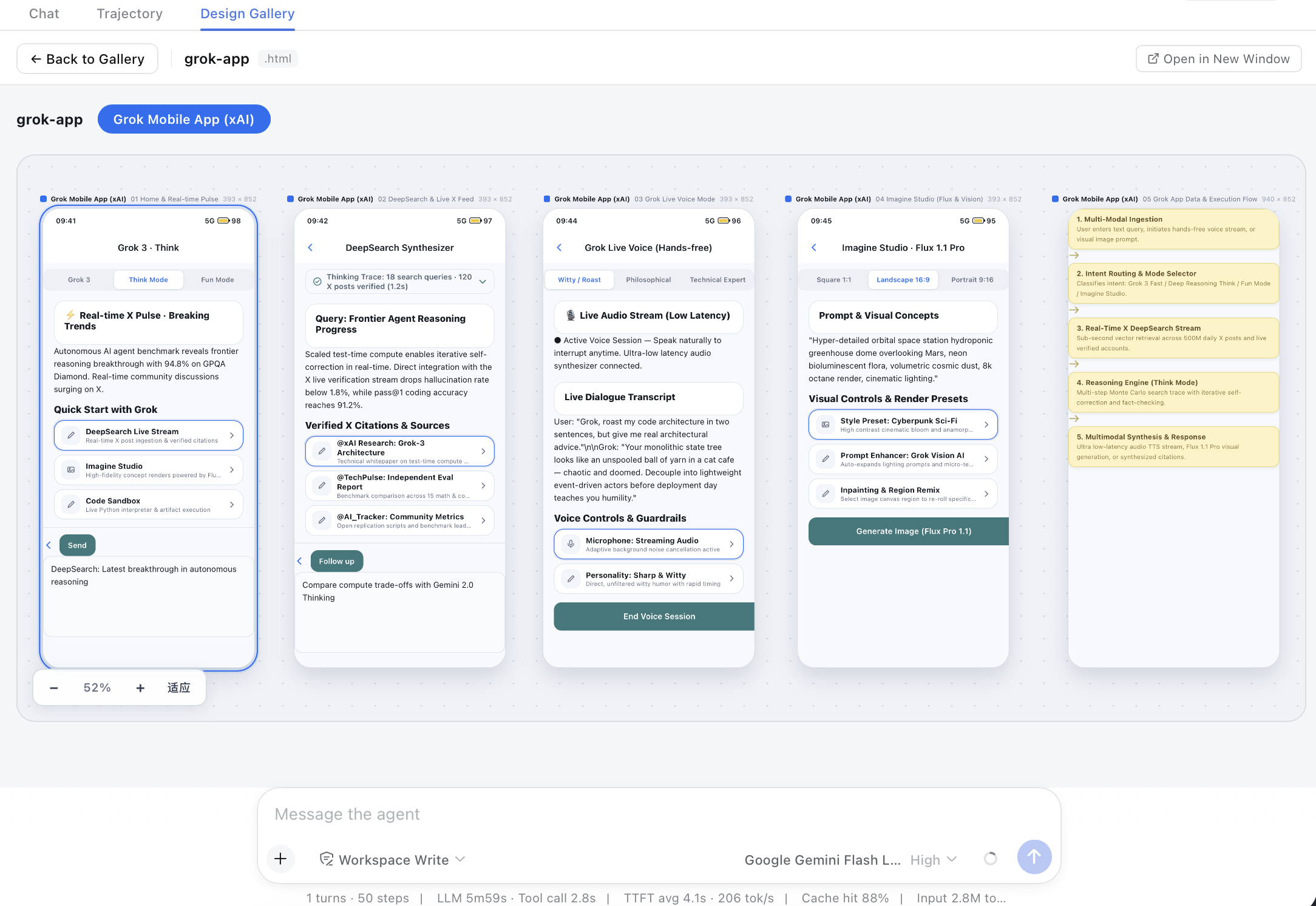This screenshot has width=1316, height=906.
Task: Click image icon on Style Preset: Cyberpunk Sci-Fi
Action: click(826, 424)
